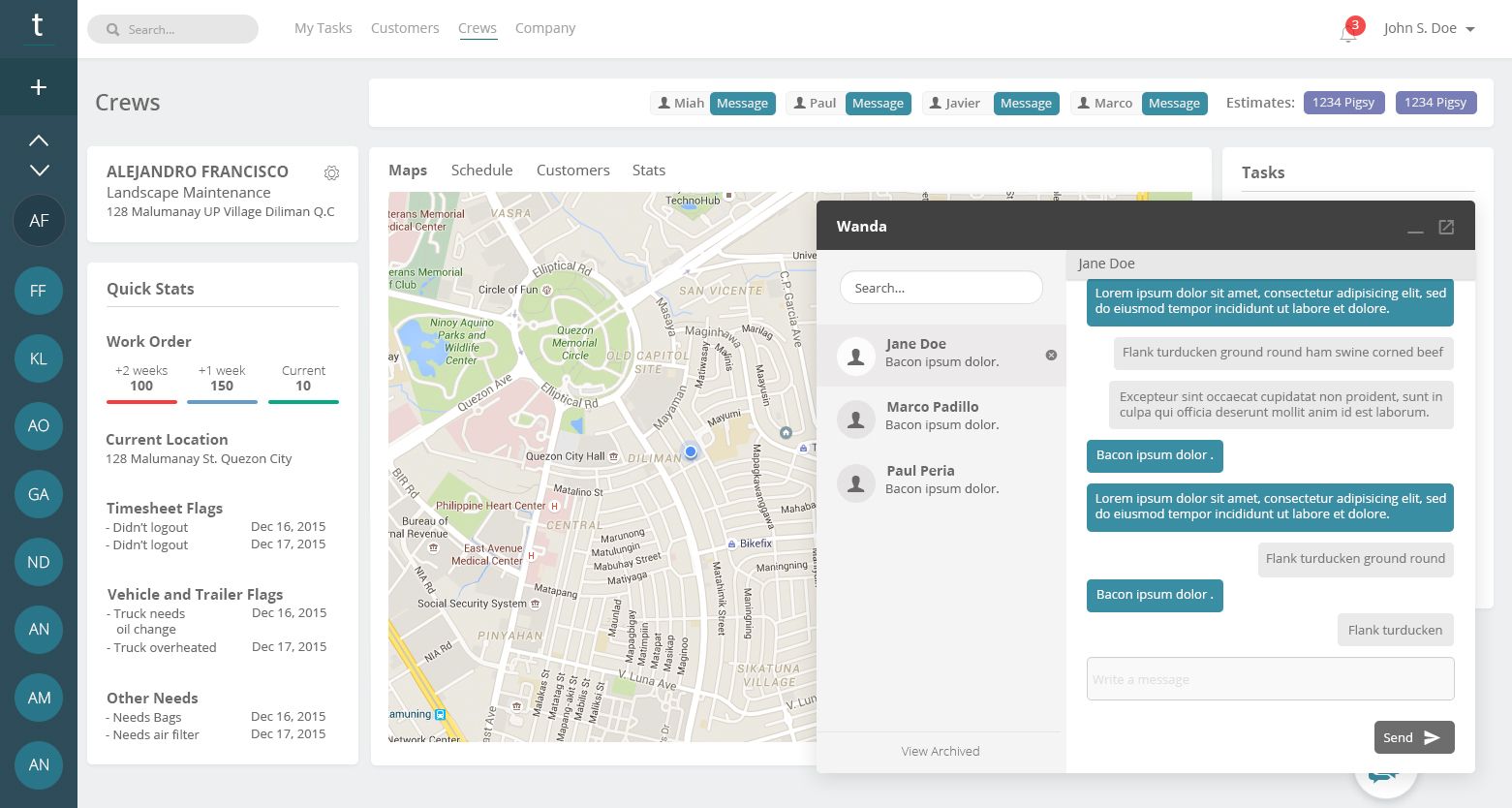Select the ND crew avatar
The image size is (1512, 808).
(x=39, y=562)
